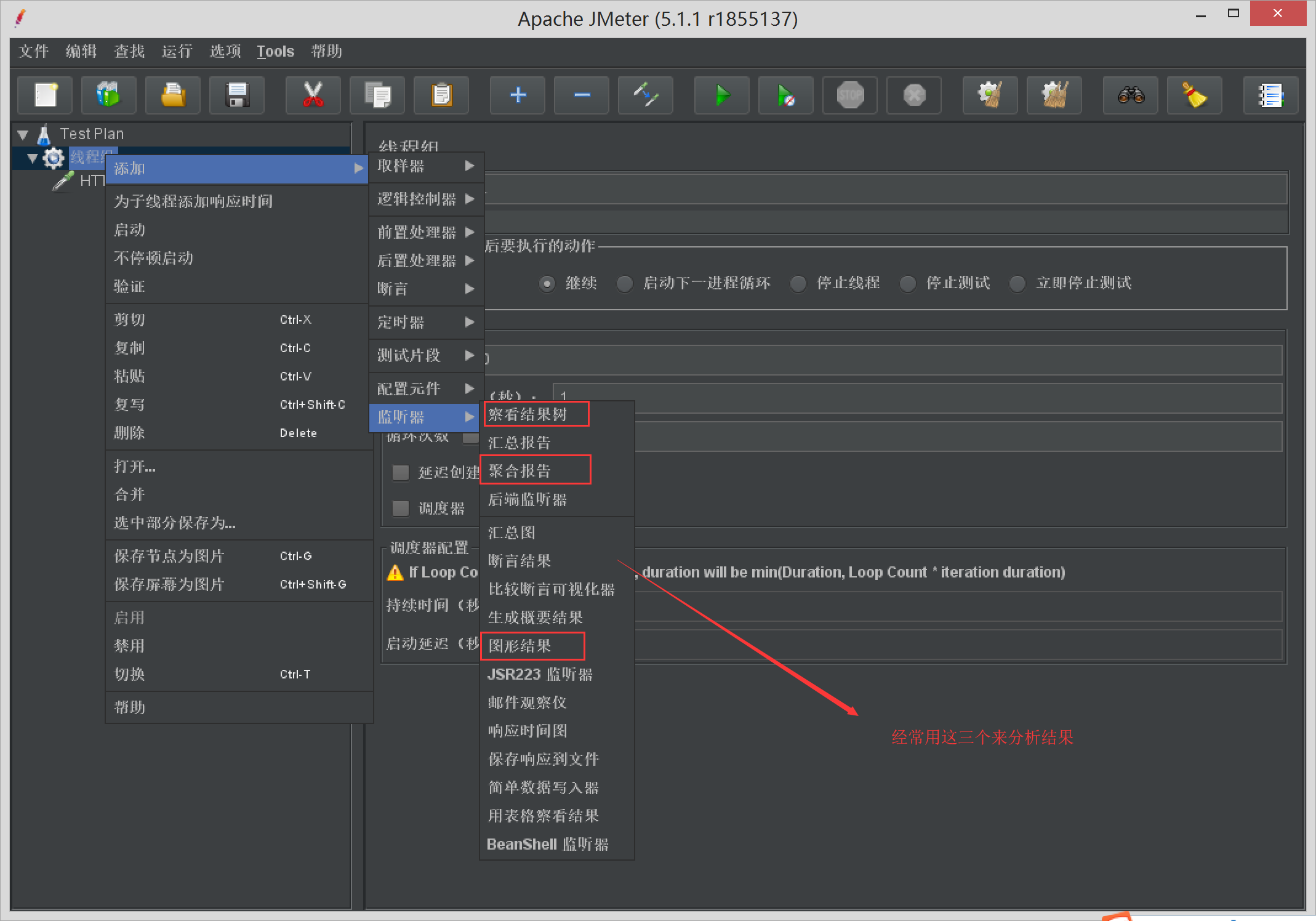Screen dimensions: 1316x921
Task: Click the Toggle expand tree icon
Action: tap(645, 95)
